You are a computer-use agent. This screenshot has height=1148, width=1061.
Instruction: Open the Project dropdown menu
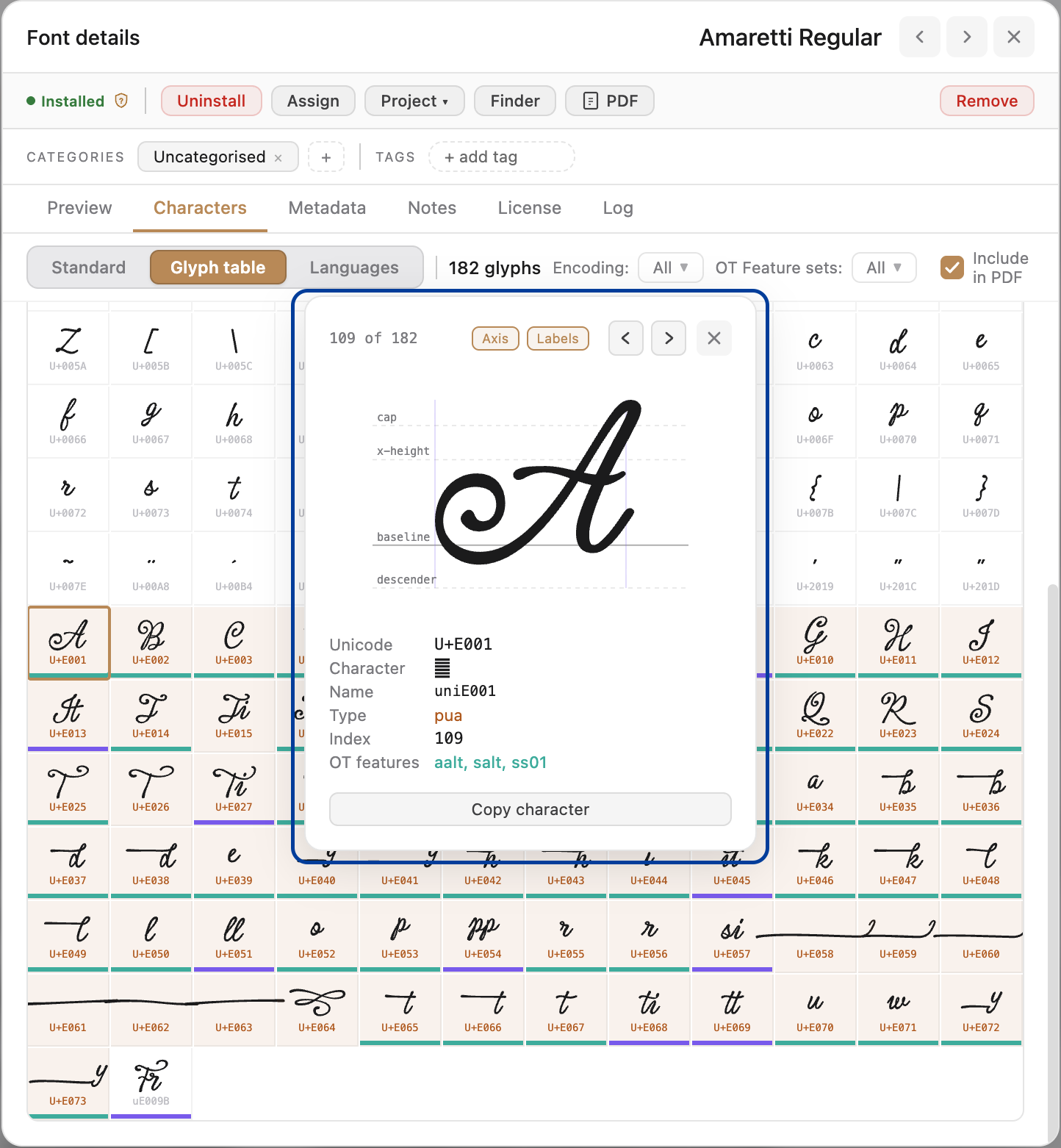click(414, 101)
